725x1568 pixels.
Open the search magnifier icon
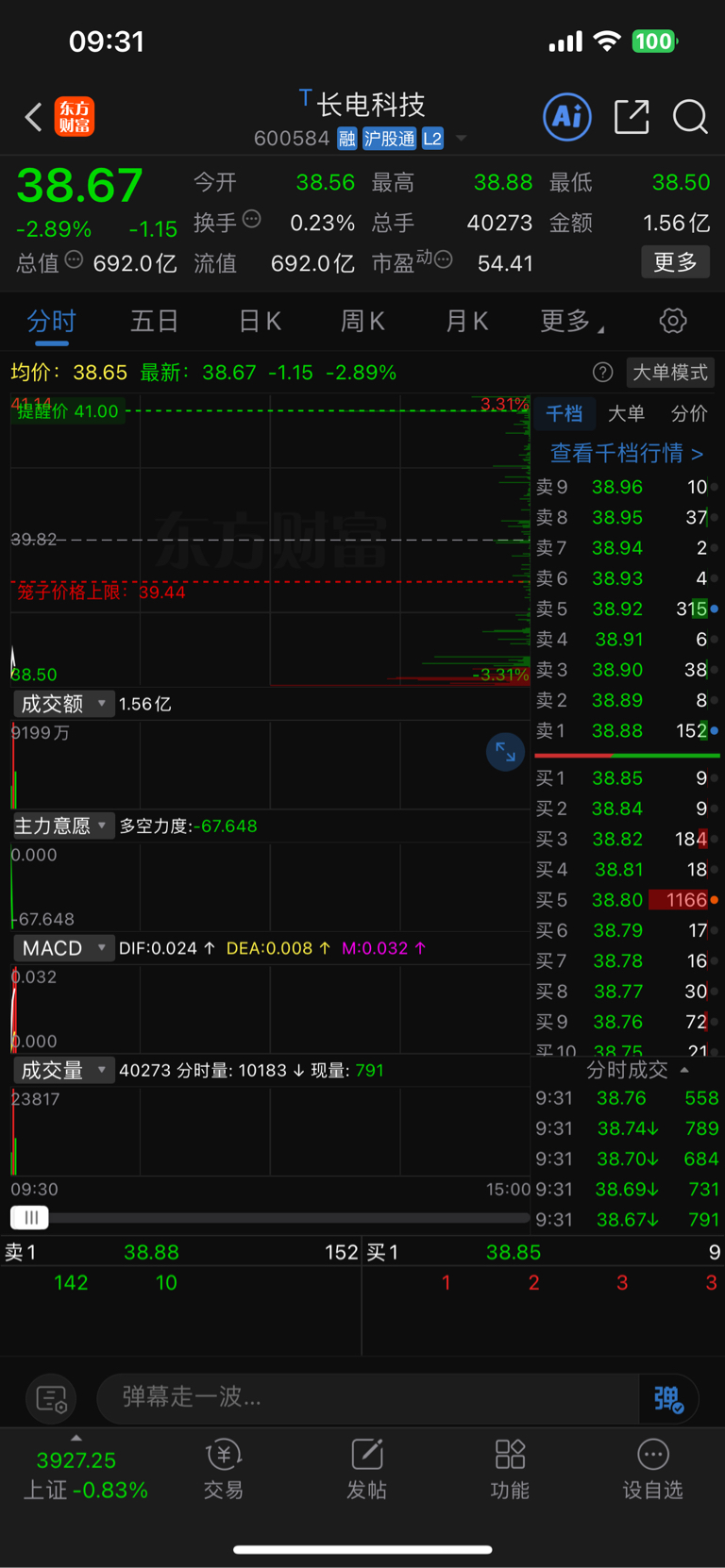tap(690, 117)
